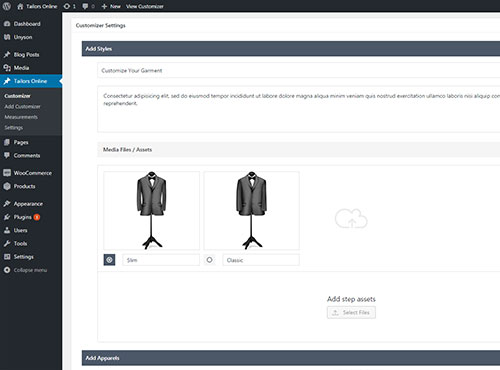Open the Customizer submenu item
The width and height of the screenshot is (500, 370).
(17, 96)
